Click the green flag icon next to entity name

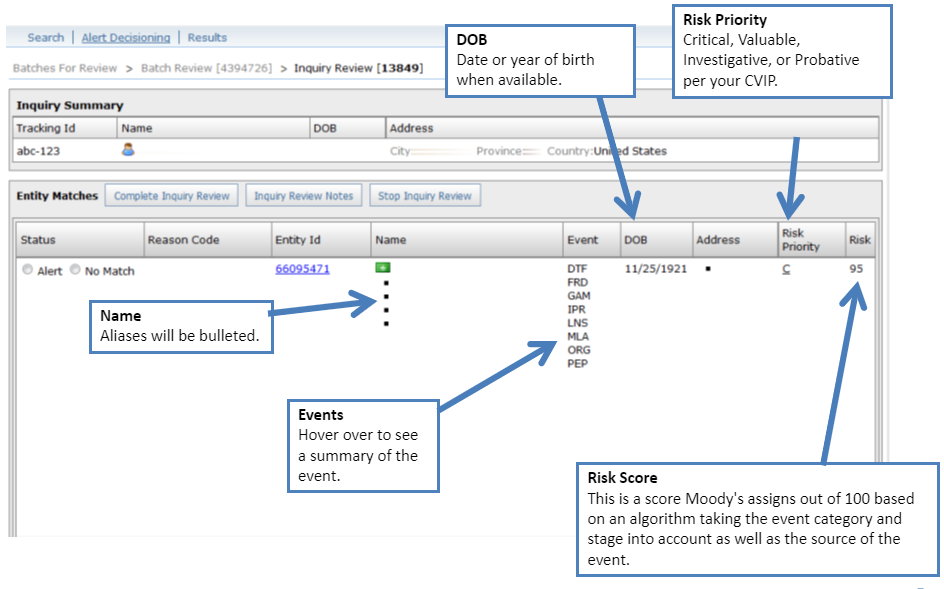click(384, 268)
